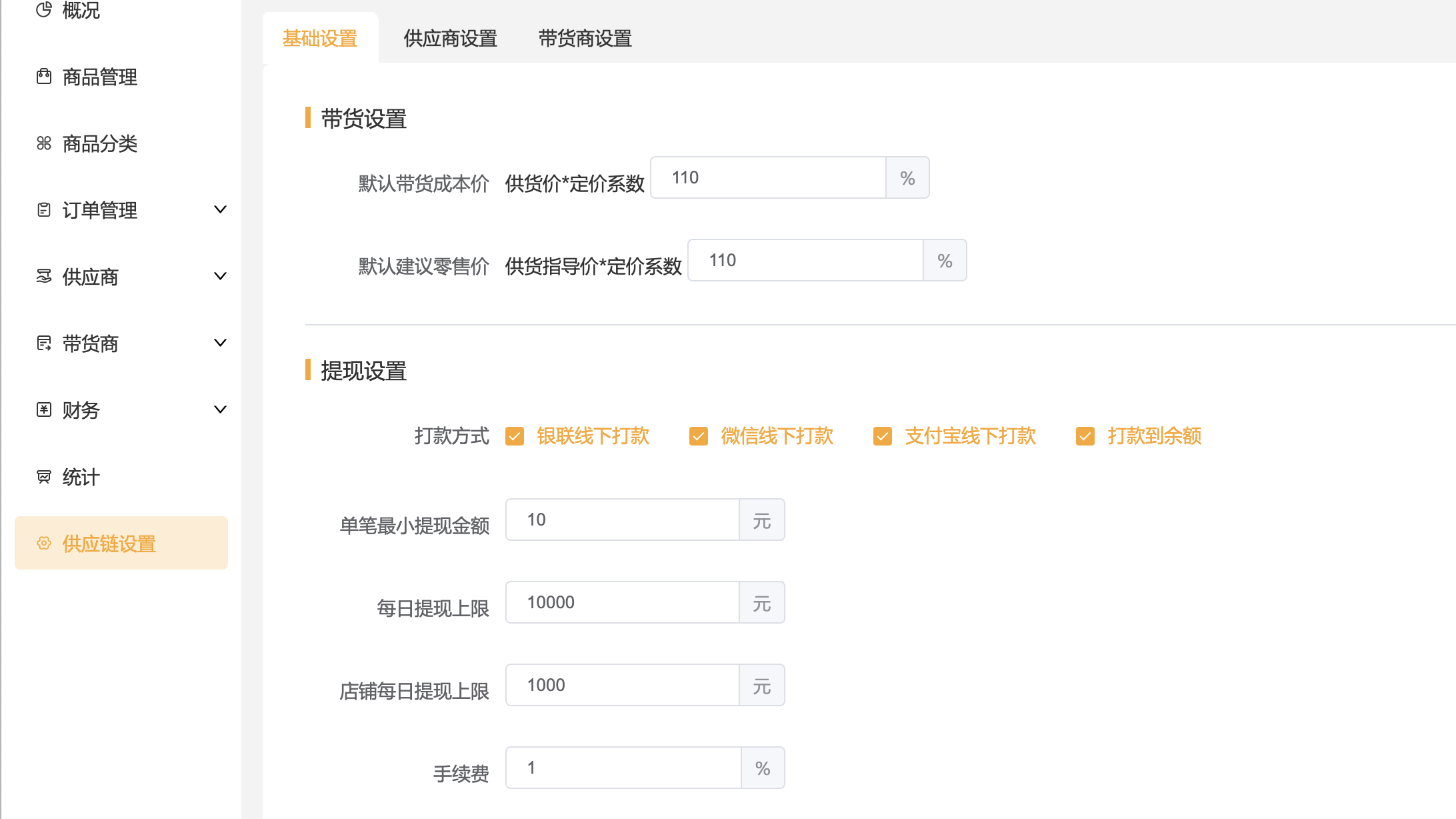Screen dimensions: 1456x819
Task: Uncheck the 银联线下打款 checkbox
Action: [x=515, y=436]
